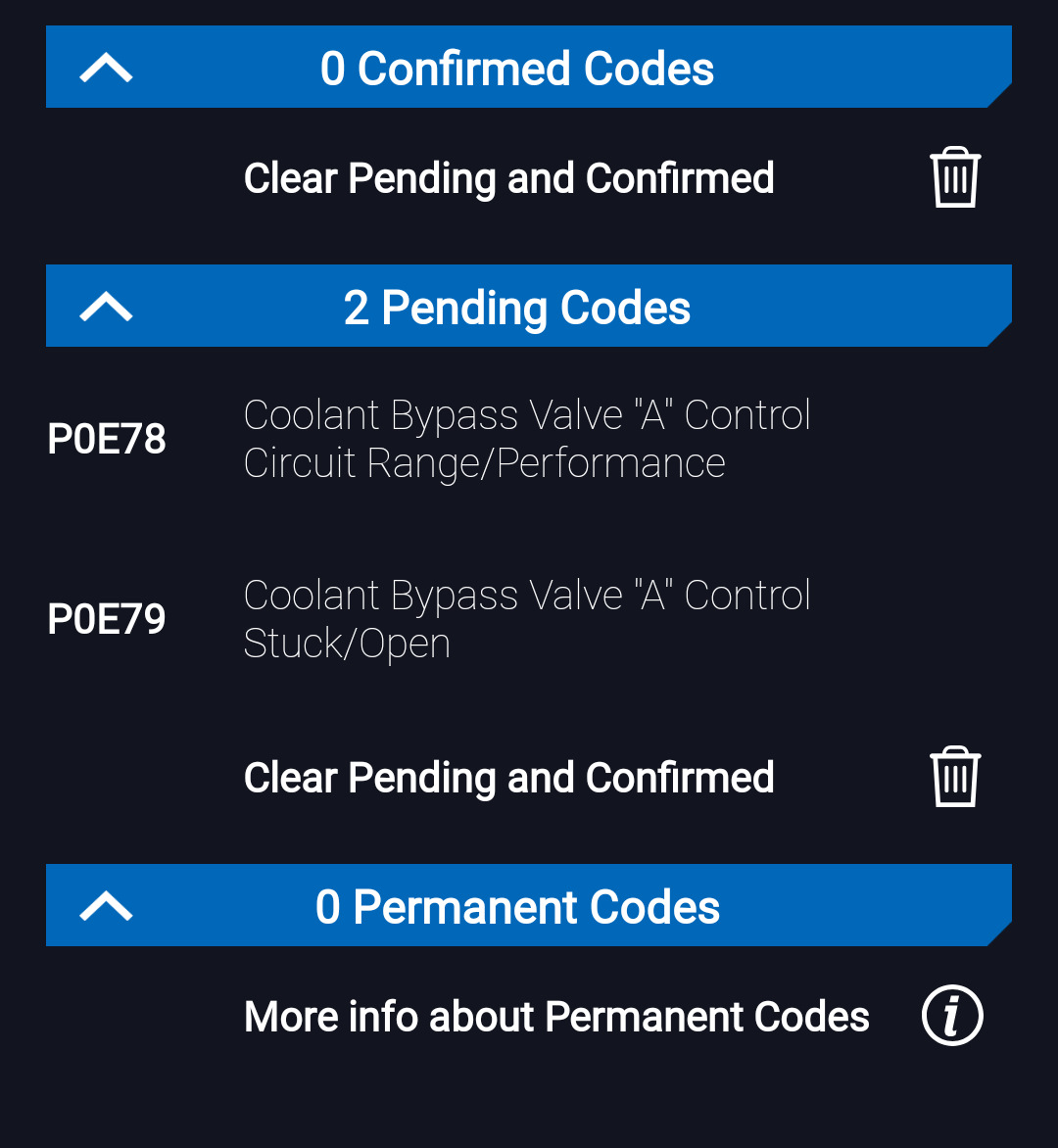Tap the "0 Permanent Codes" header title

tap(517, 907)
